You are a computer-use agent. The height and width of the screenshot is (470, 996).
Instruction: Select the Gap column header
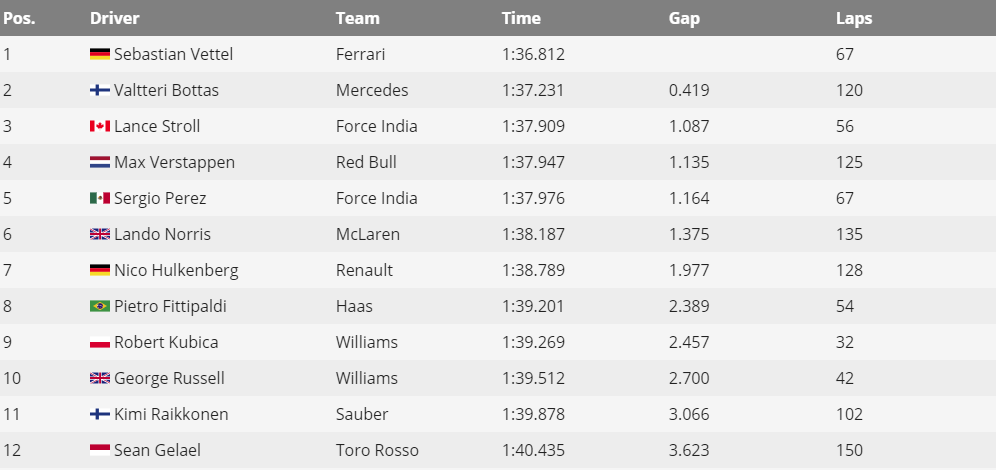point(684,18)
